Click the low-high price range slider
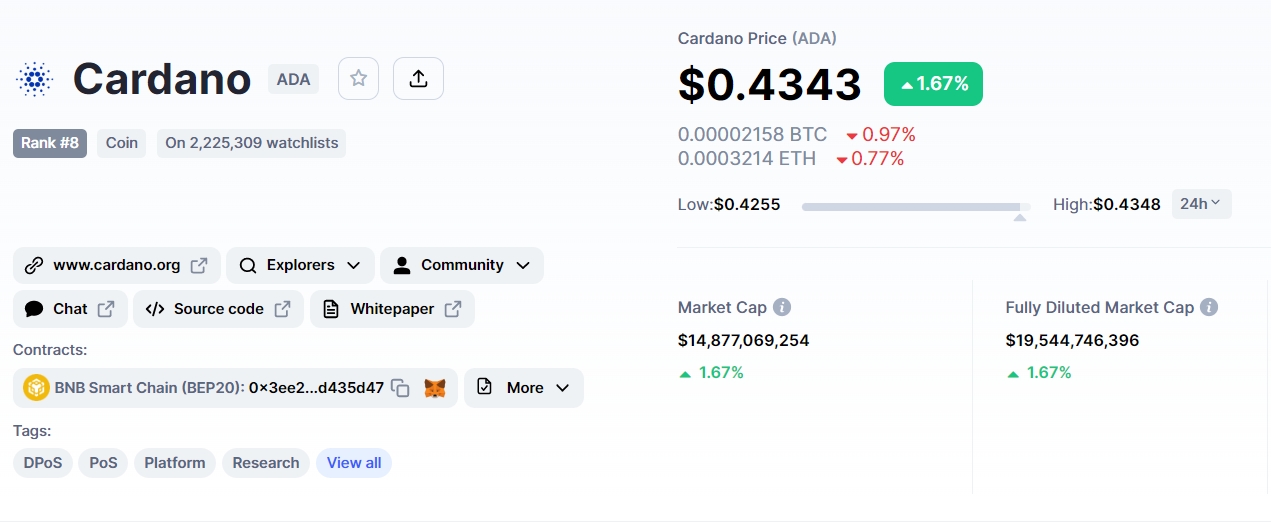The image size is (1271, 525). coord(915,207)
